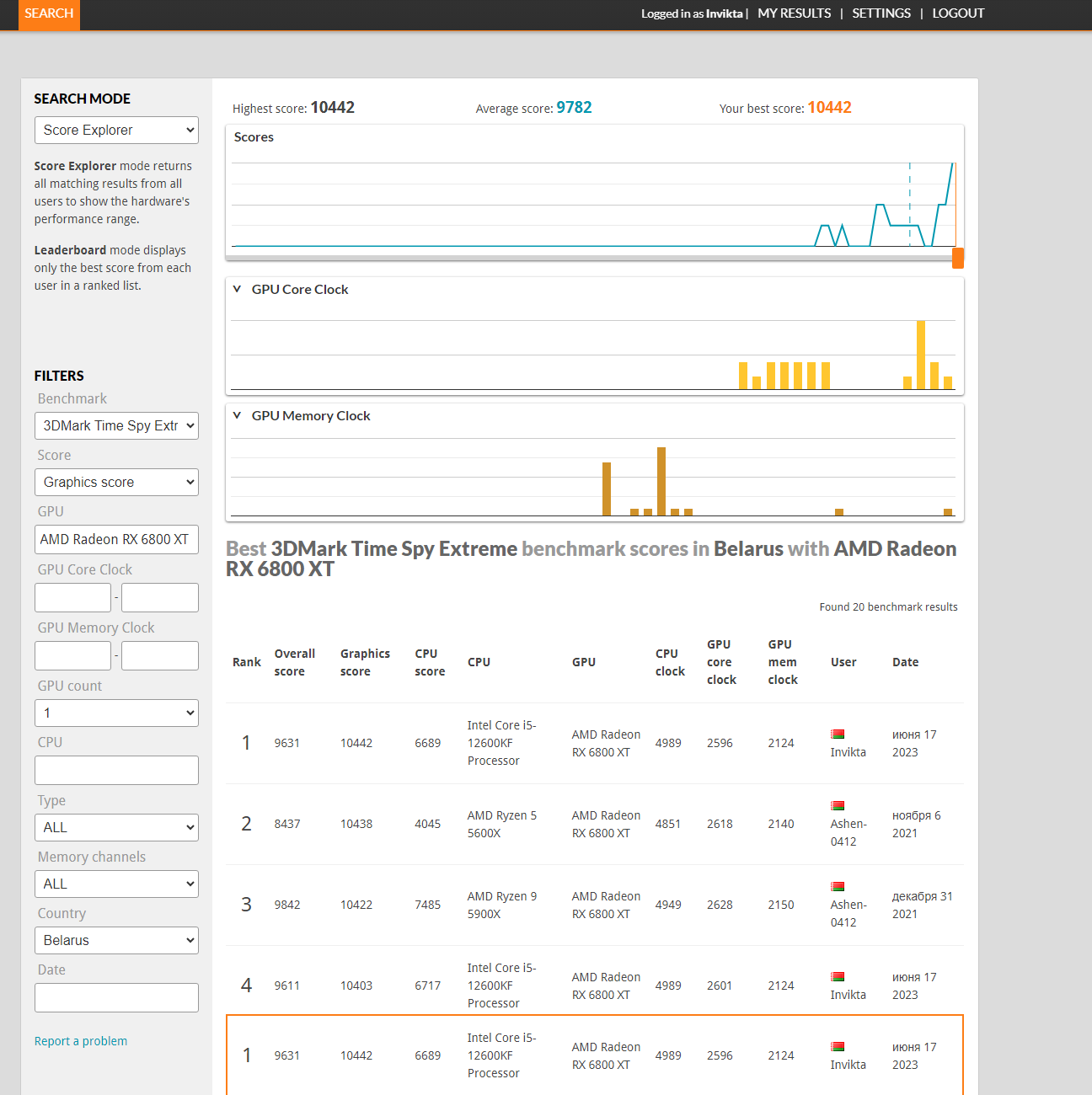Image resolution: width=1092 pixels, height=1095 pixels.
Task: Click Belarus flag in rank 2 row
Action: tap(838, 805)
